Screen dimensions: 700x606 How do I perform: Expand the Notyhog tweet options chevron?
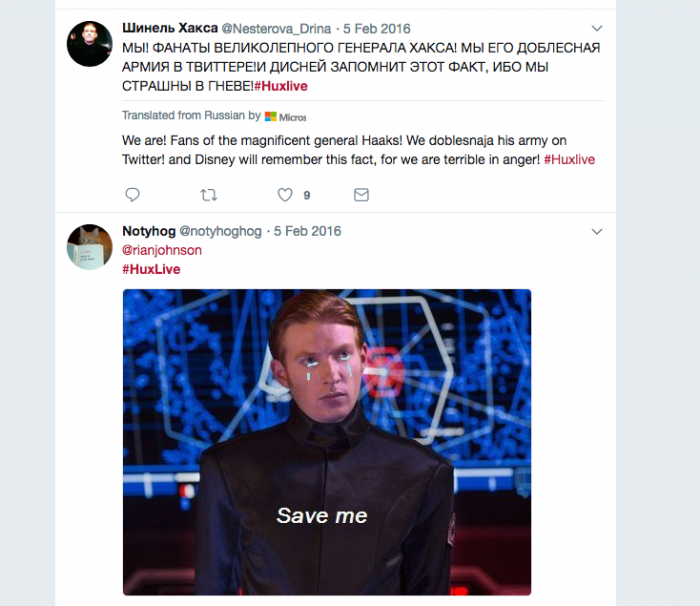(x=597, y=231)
